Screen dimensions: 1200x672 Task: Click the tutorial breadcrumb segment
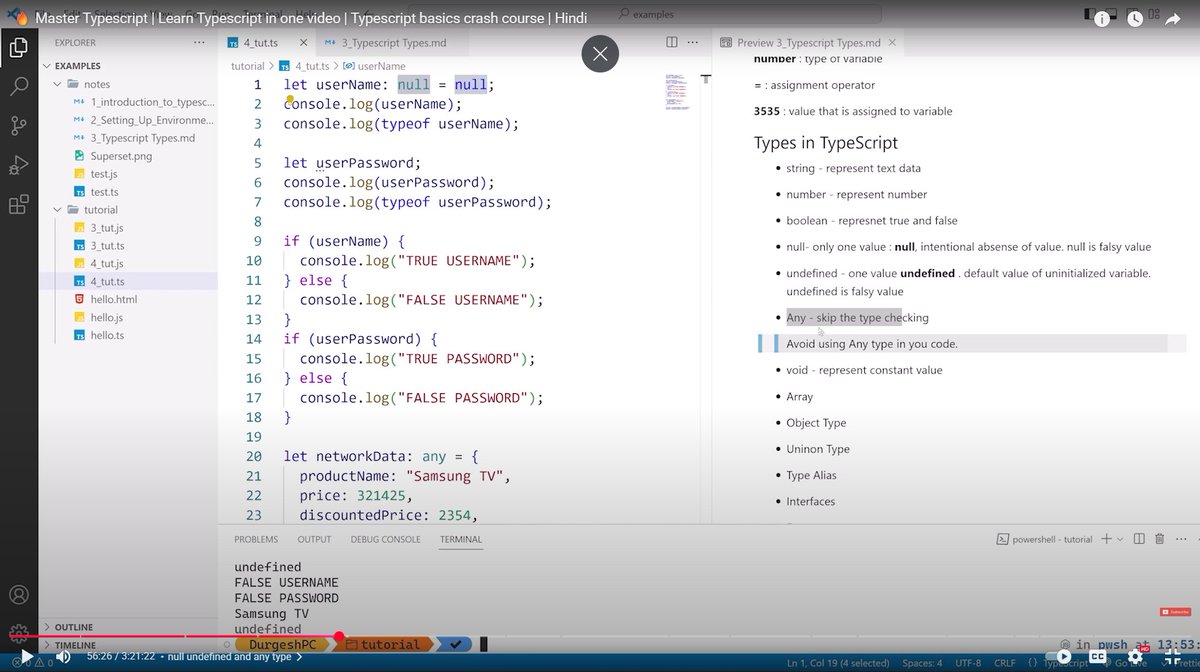248,66
